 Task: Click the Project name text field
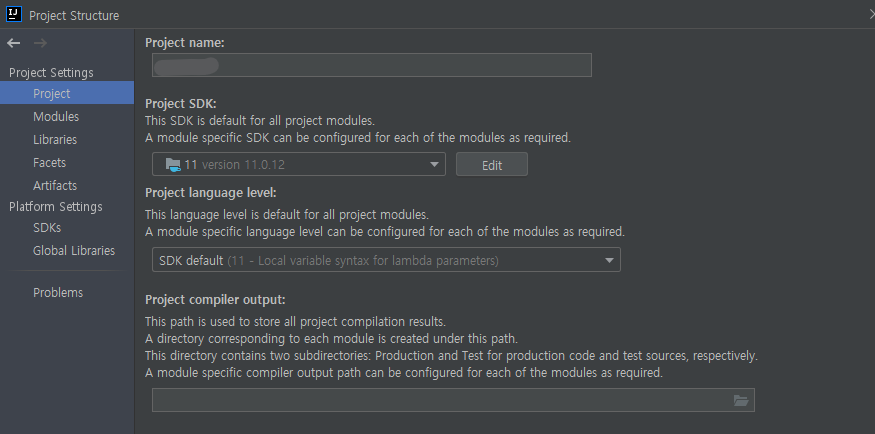click(x=372, y=65)
